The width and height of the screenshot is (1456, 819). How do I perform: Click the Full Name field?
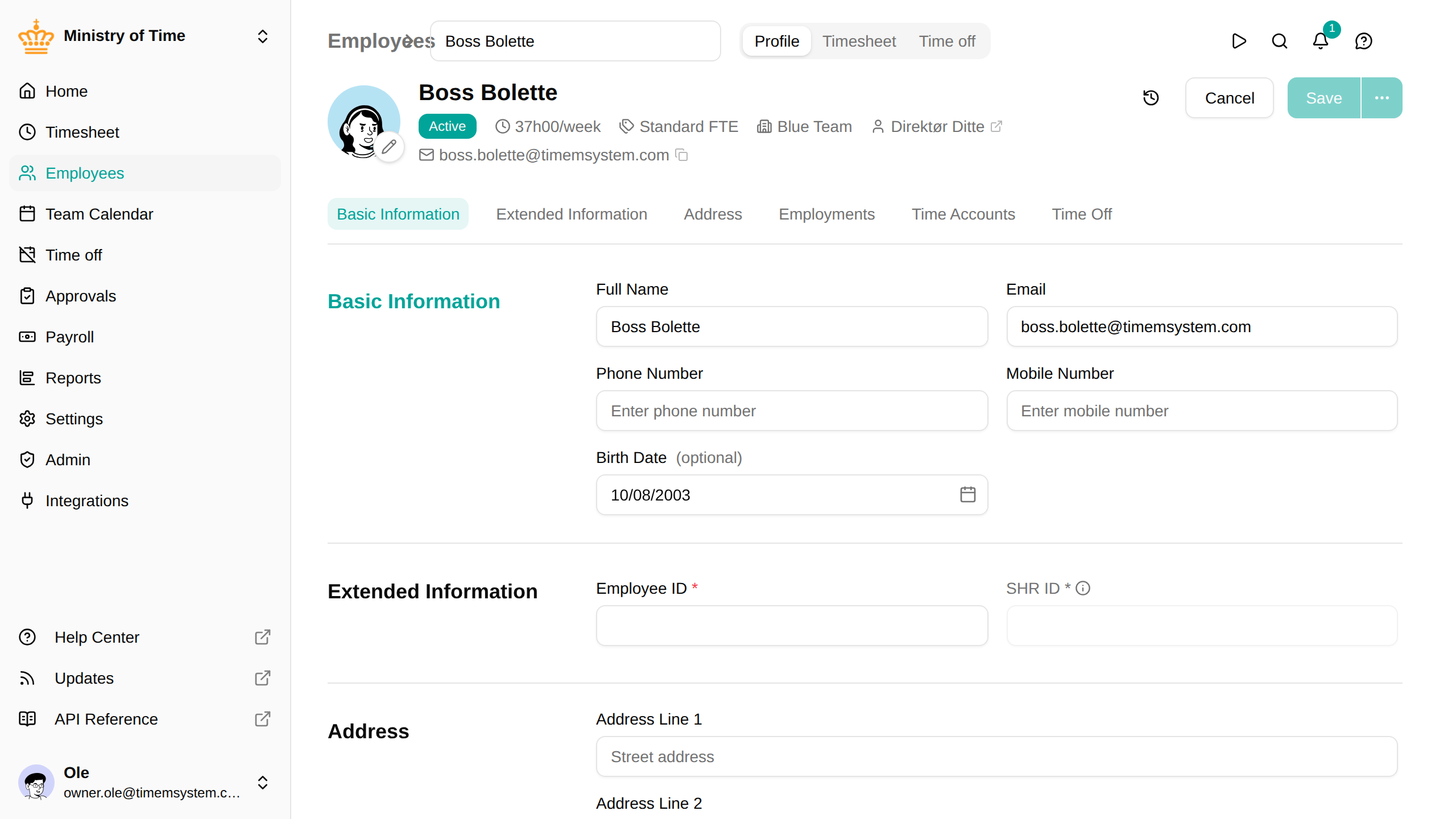point(792,326)
